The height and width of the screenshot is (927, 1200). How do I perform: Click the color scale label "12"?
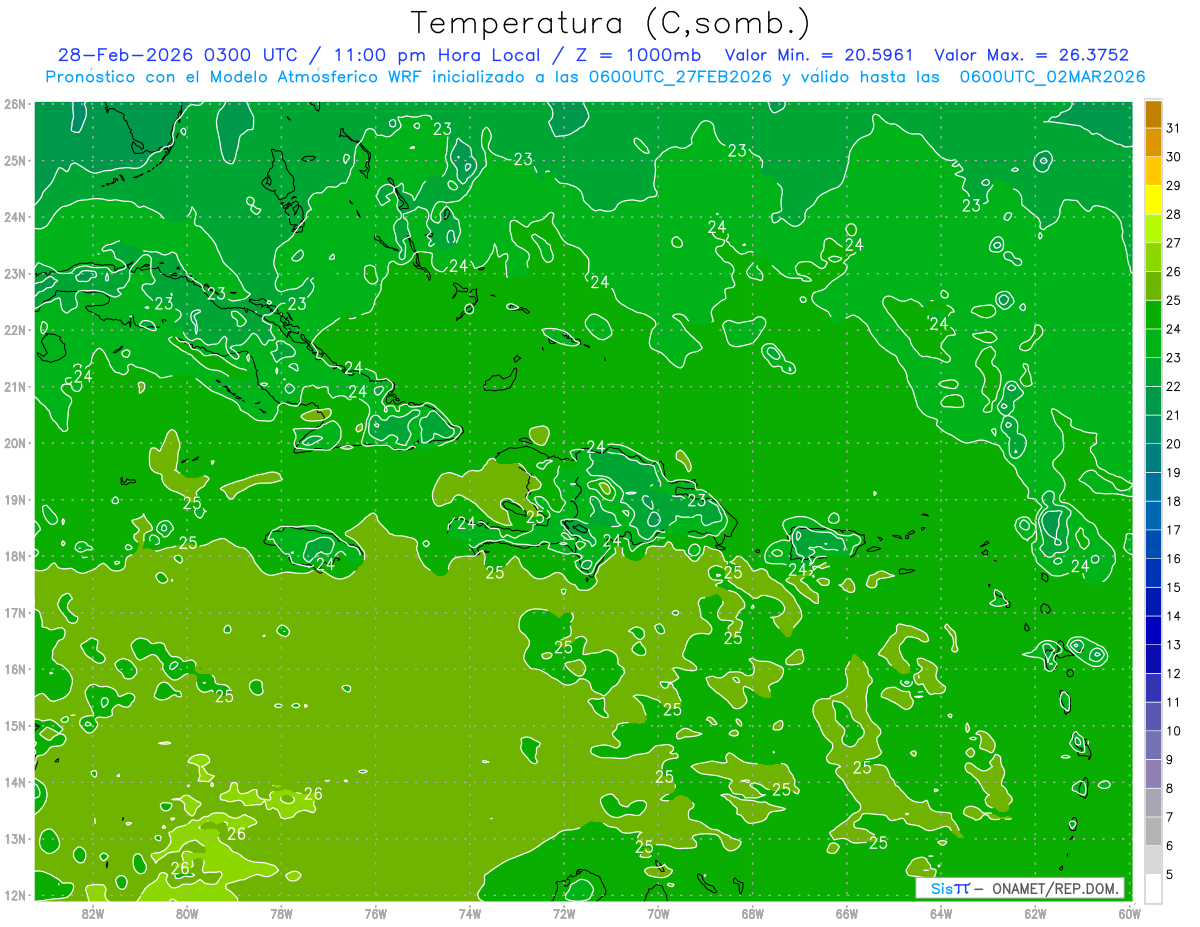1174,673
